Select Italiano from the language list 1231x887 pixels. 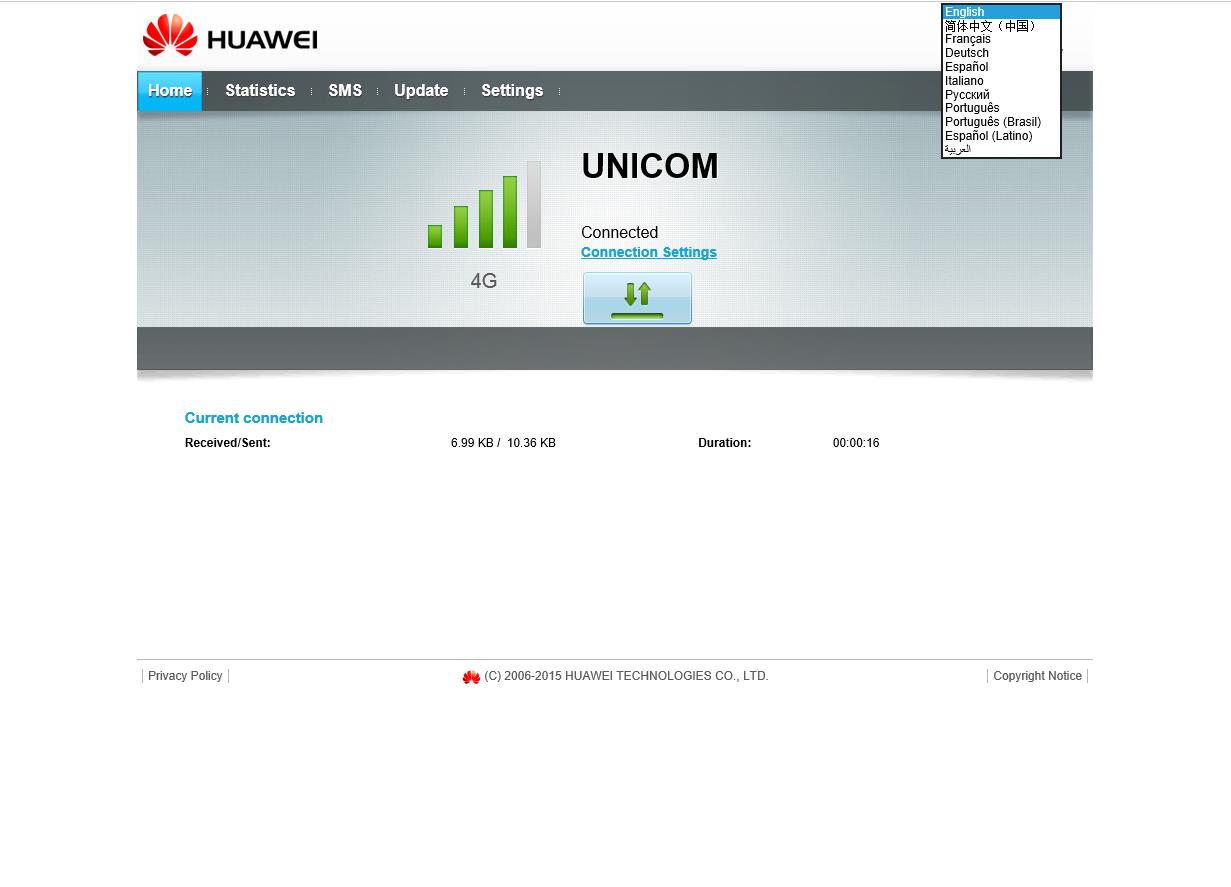[1001, 81]
